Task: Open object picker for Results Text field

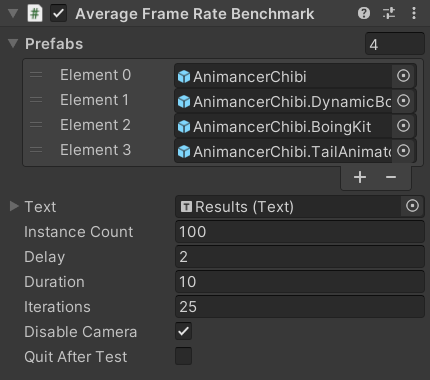Action: click(x=412, y=206)
